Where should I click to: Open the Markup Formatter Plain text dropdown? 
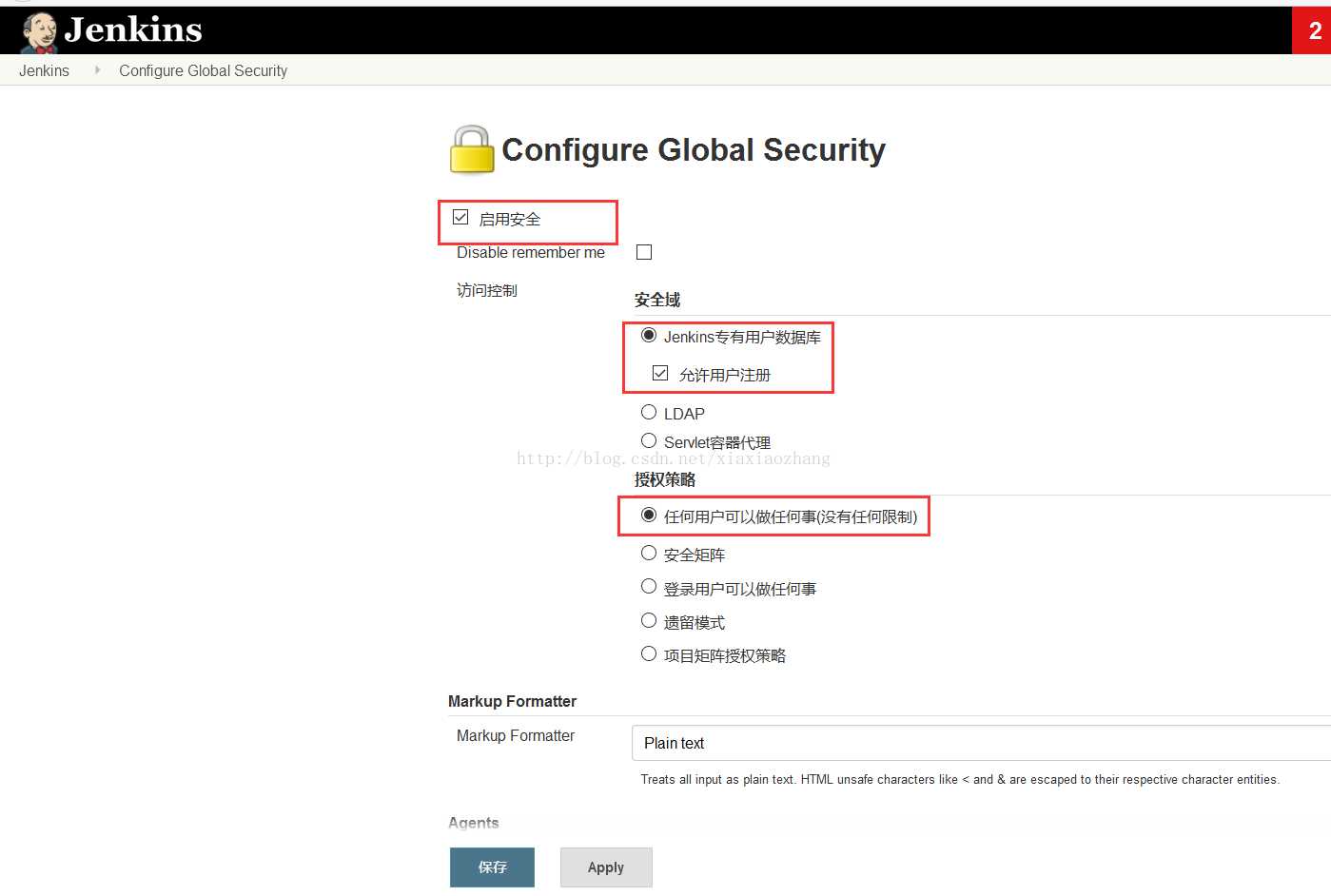[981, 743]
